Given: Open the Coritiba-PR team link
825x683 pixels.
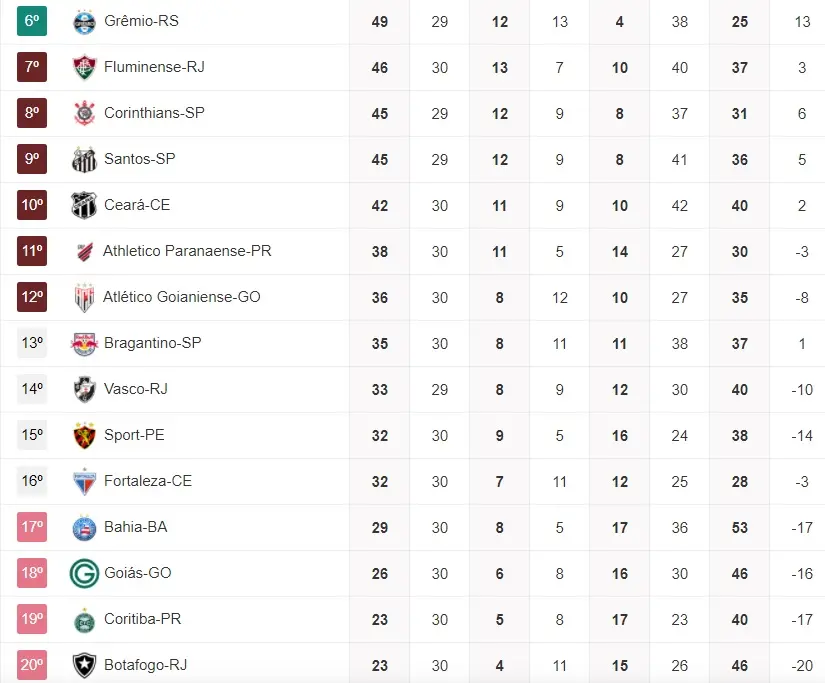Looking at the screenshot, I should tap(142, 619).
